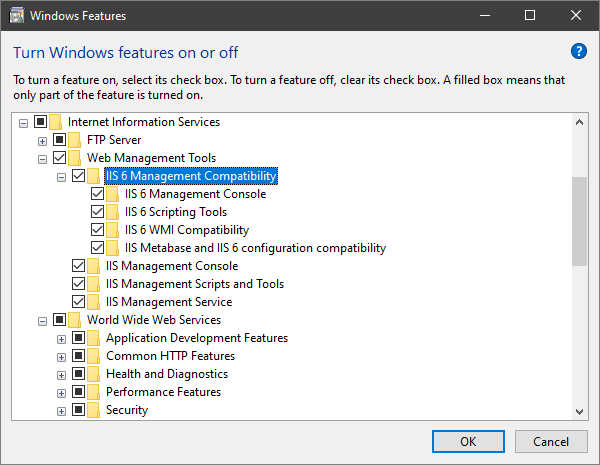Collapse the World Wide Web Services node
Screen dimensions: 600x465
tap(42, 321)
